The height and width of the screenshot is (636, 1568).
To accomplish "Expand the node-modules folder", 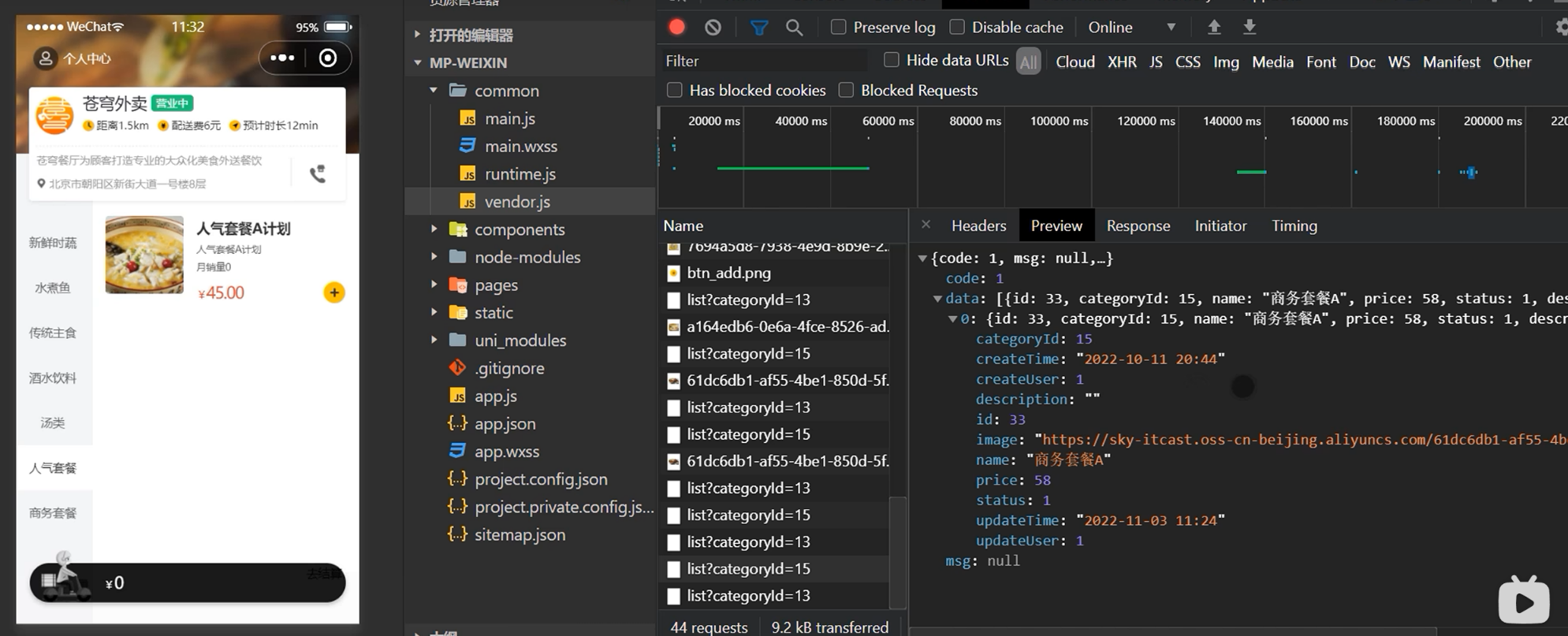I will tap(434, 257).
